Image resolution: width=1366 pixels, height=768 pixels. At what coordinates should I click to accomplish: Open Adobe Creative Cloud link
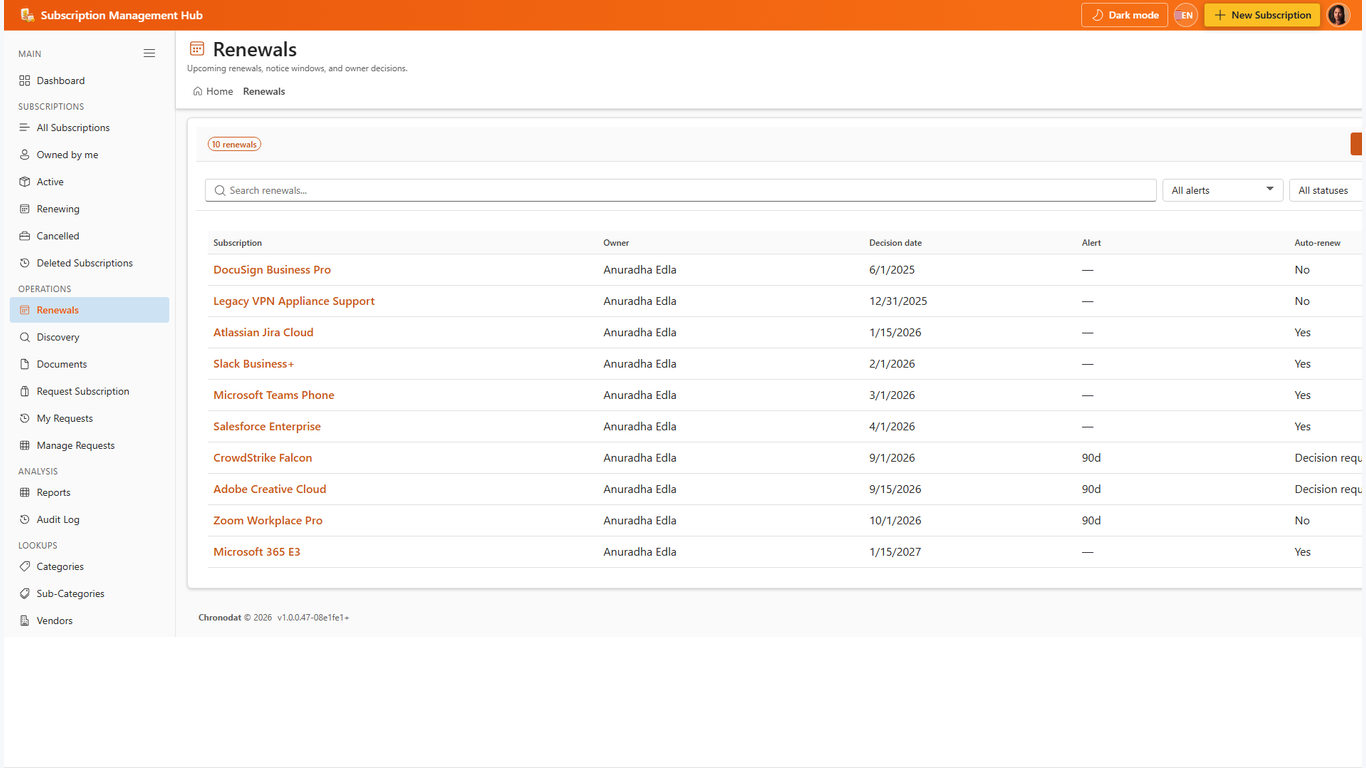click(x=270, y=489)
